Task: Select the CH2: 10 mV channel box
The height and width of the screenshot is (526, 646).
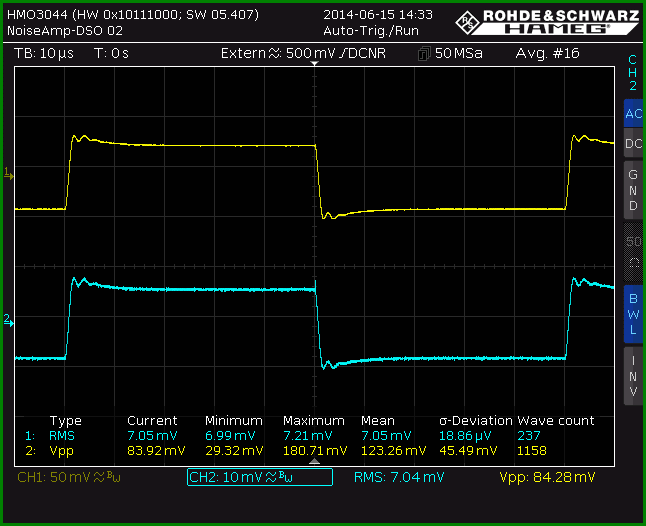Action: pos(260,477)
